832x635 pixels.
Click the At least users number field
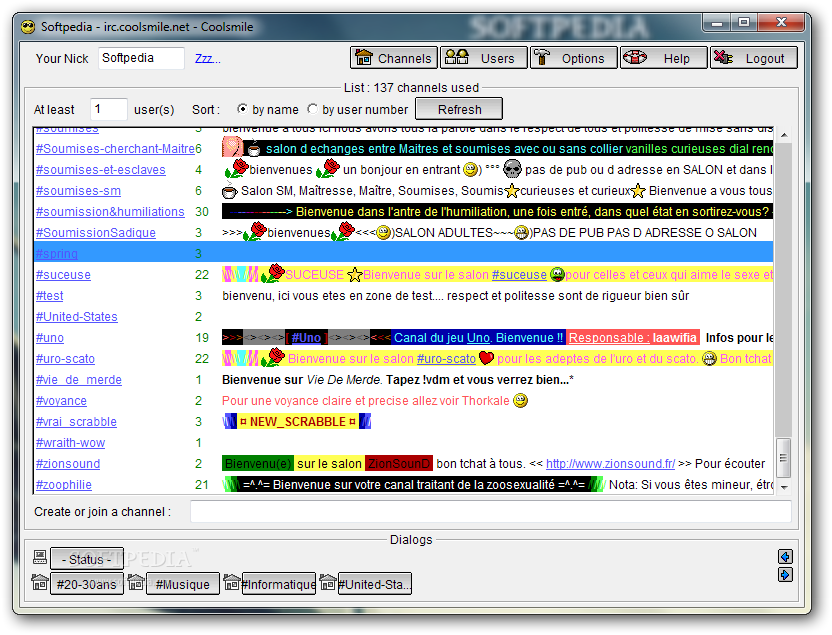(x=109, y=109)
